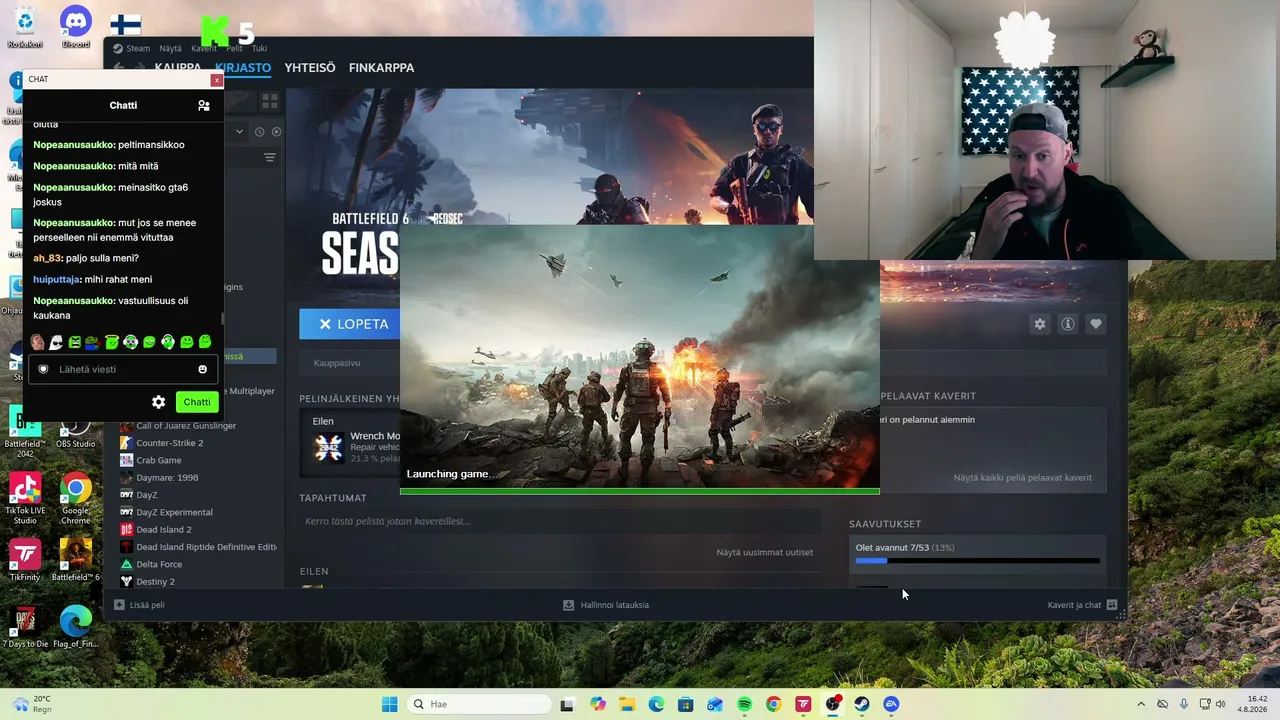
Task: Select Crab Game in the library list
Action: pyautogui.click(x=158, y=460)
